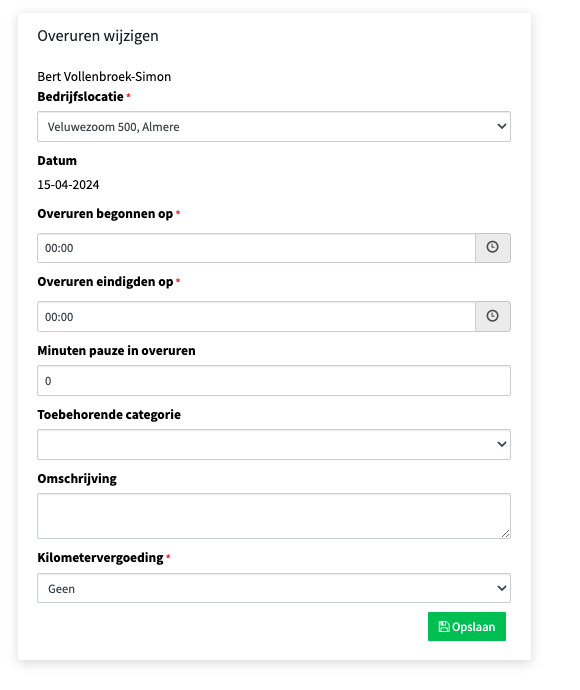Image resolution: width=580 pixels, height=690 pixels.
Task: Click inside the Omschrijving text area
Action: pyautogui.click(x=274, y=516)
